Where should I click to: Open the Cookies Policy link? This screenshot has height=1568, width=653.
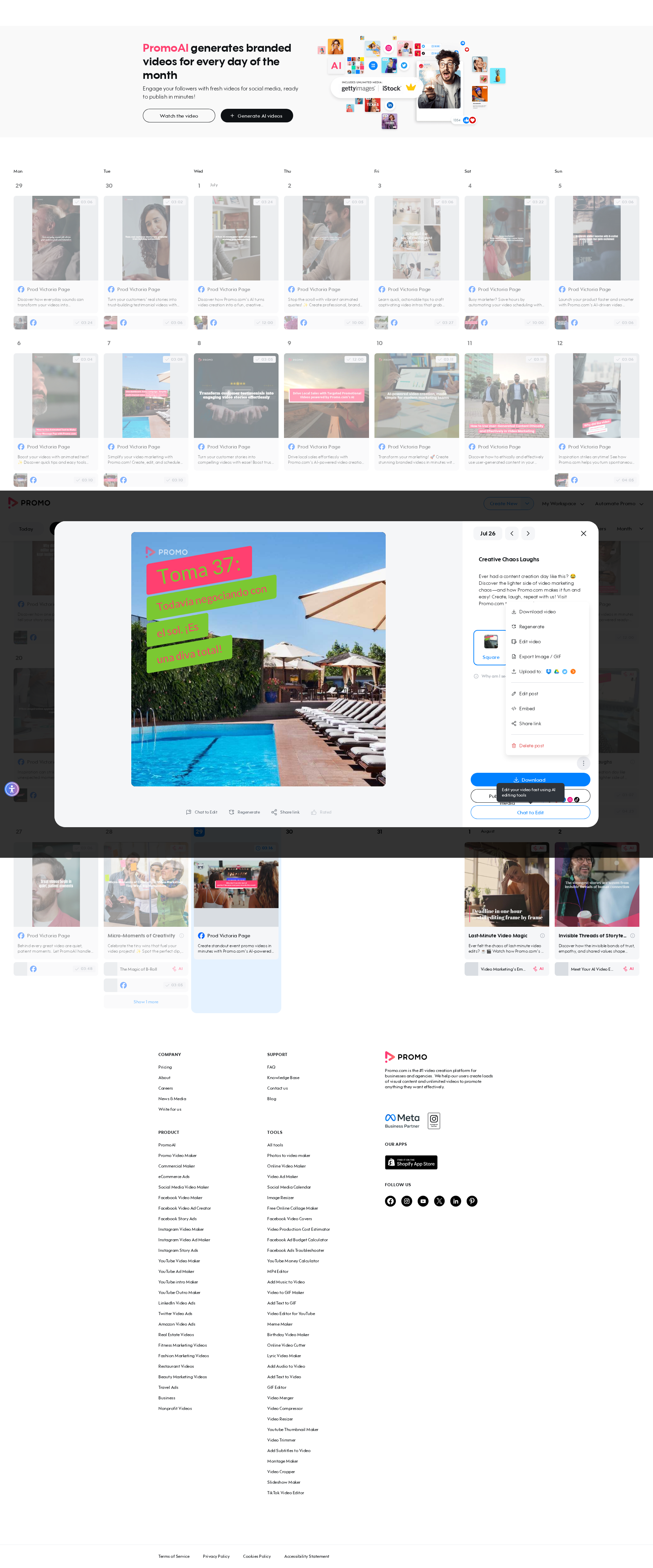257,1556
